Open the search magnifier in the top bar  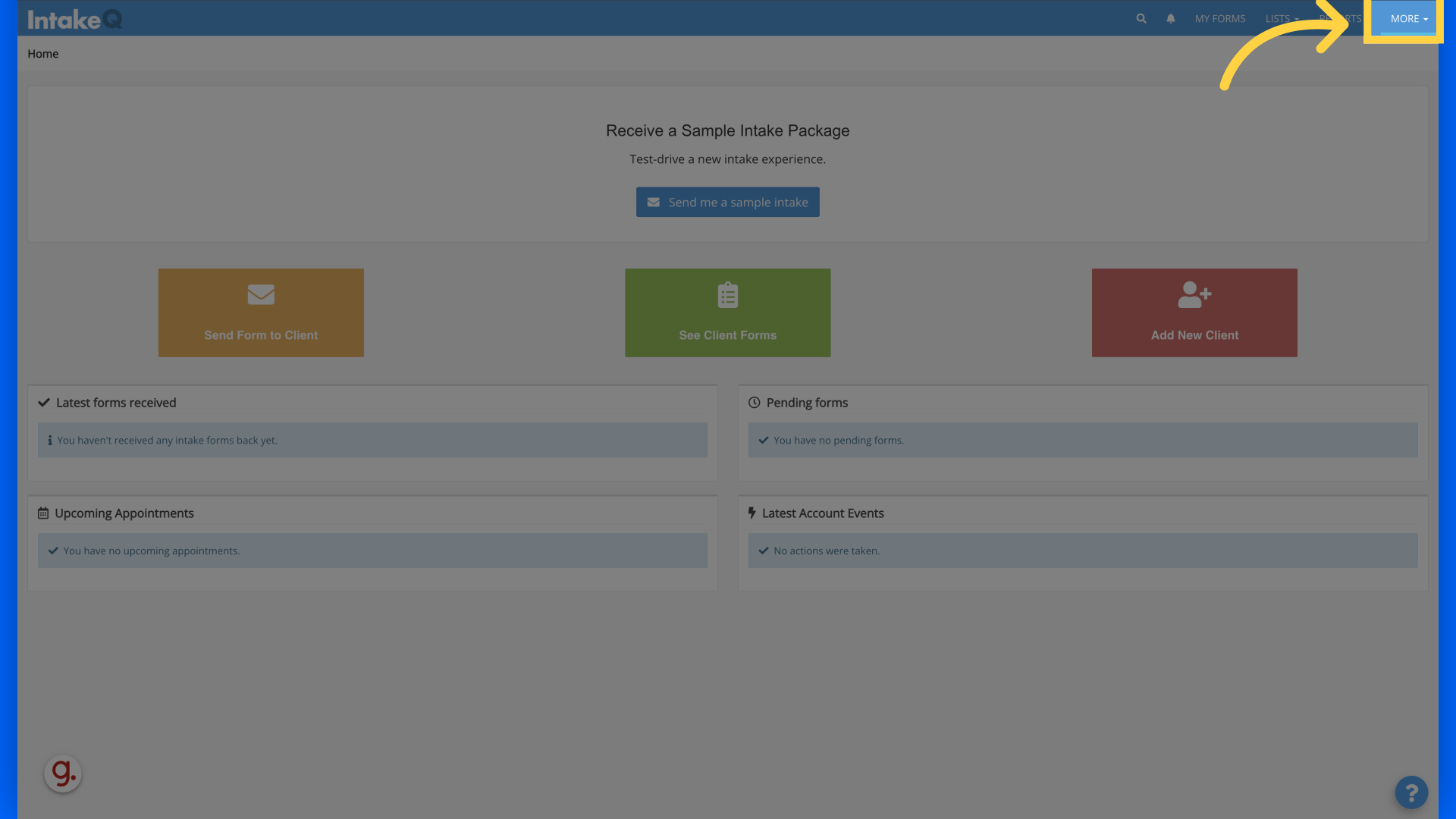click(1141, 18)
